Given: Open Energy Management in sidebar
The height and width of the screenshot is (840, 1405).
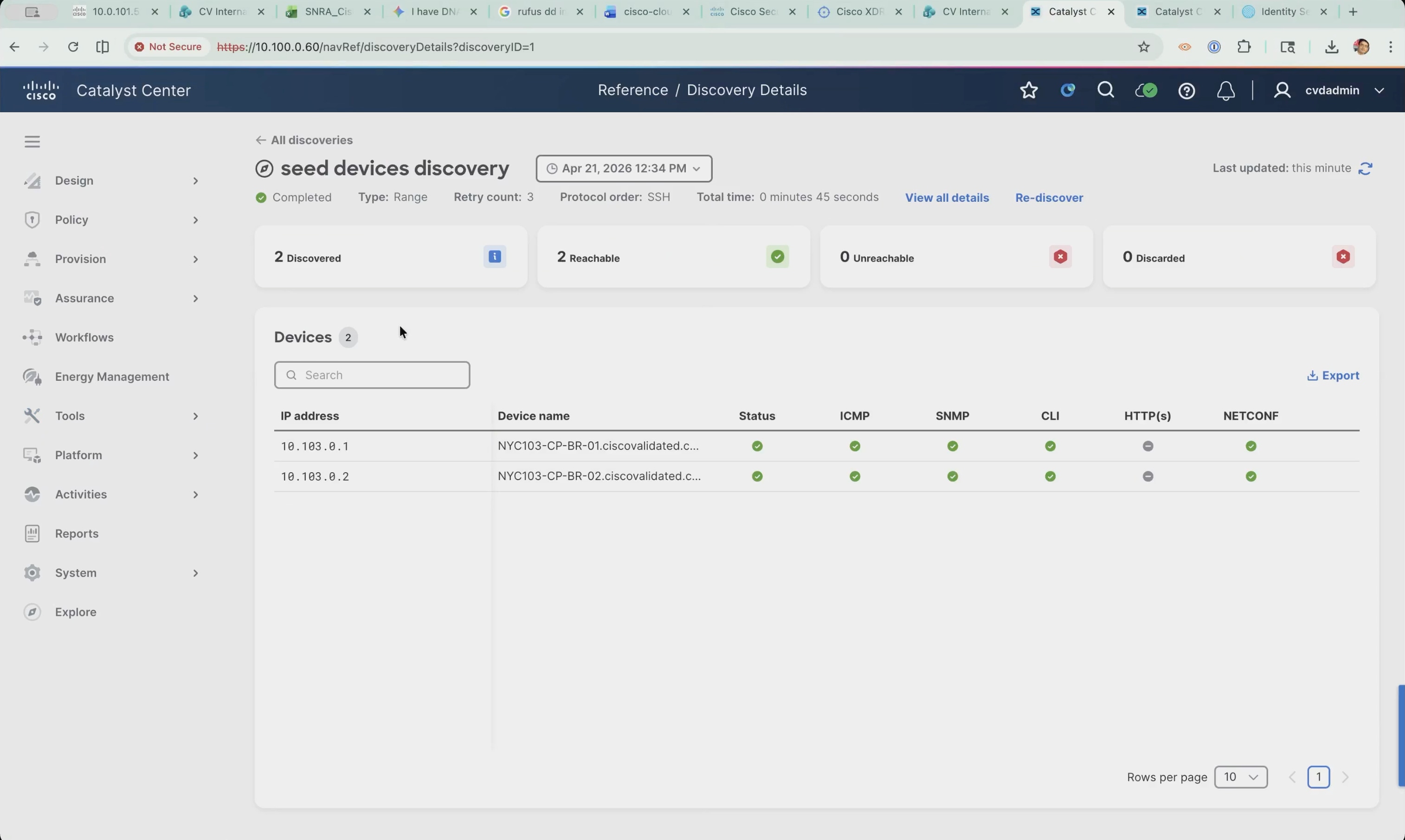Looking at the screenshot, I should point(112,377).
